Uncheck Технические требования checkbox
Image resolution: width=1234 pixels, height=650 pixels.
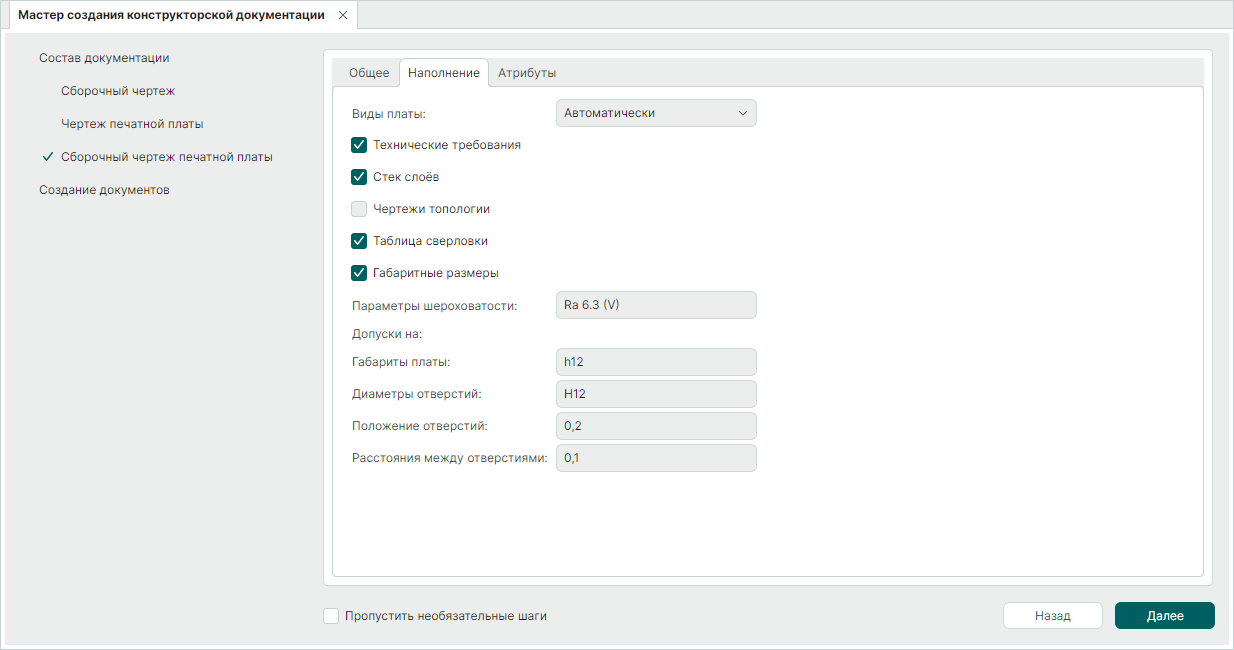(x=359, y=145)
